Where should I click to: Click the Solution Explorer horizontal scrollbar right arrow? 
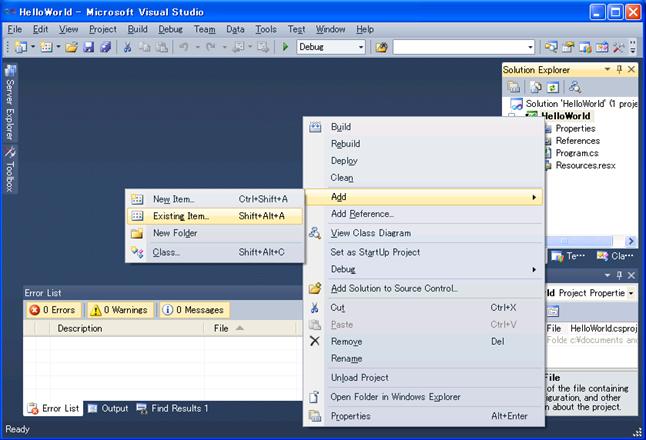(630, 241)
